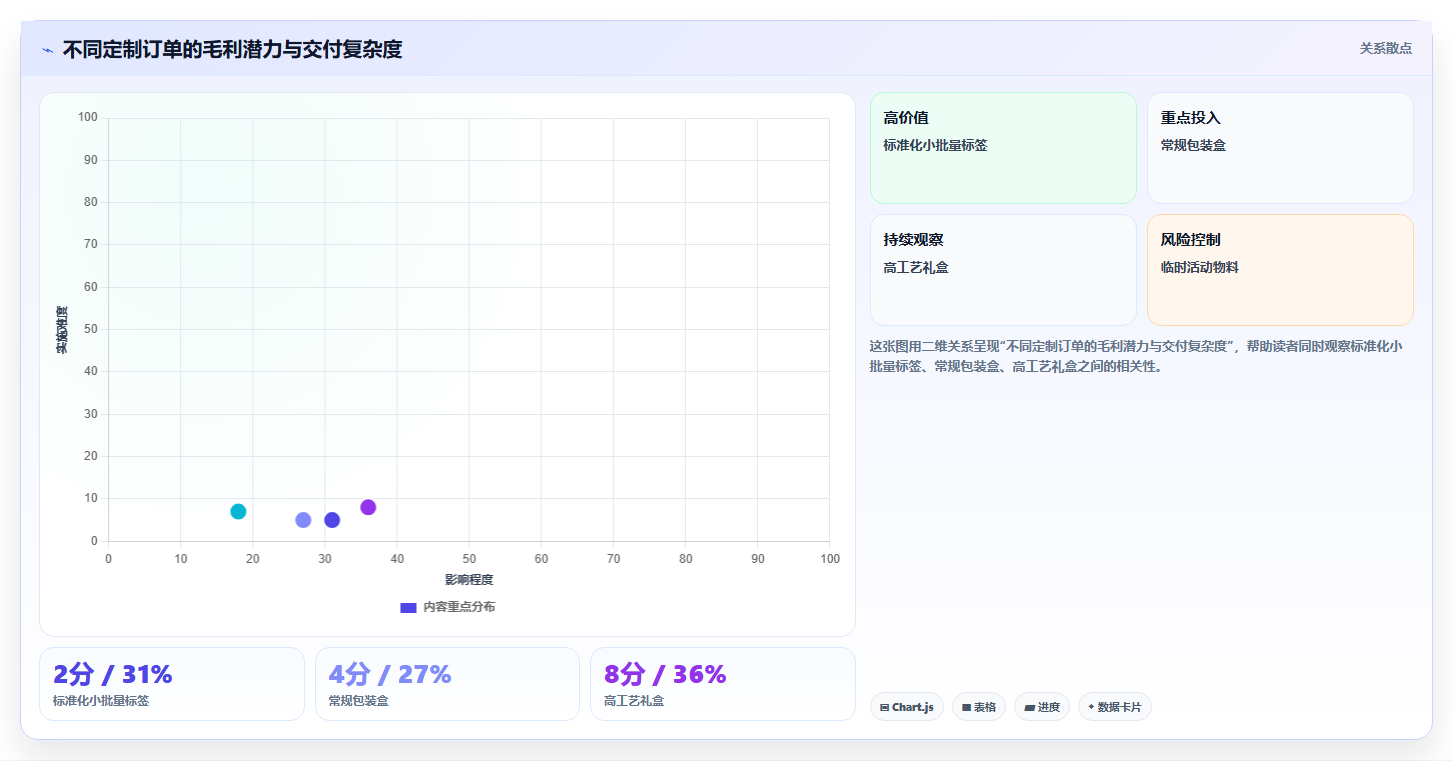Click the 4分 / 27% stat card
The image size is (1453, 761).
coord(447,684)
